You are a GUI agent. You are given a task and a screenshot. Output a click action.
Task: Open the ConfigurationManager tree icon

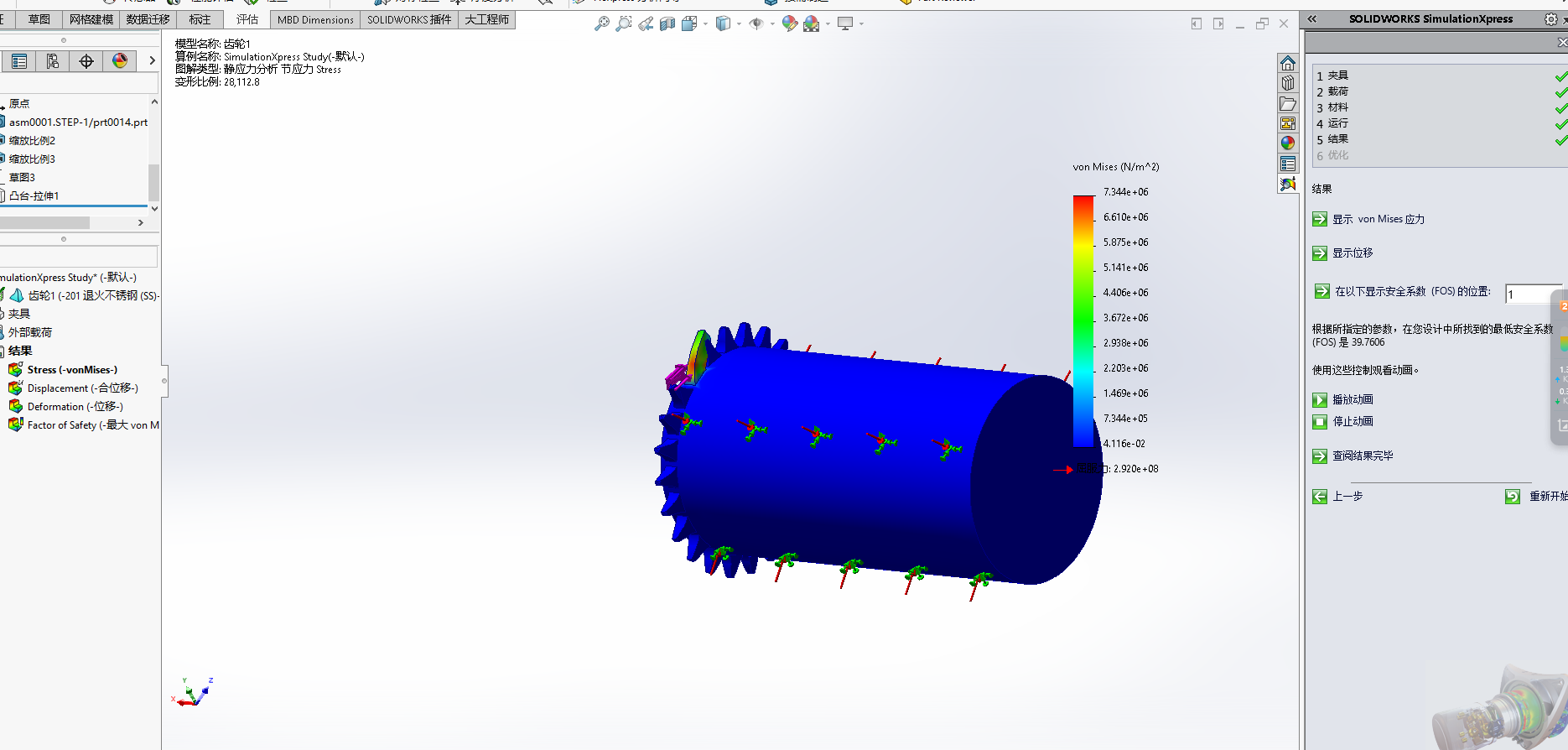(53, 61)
